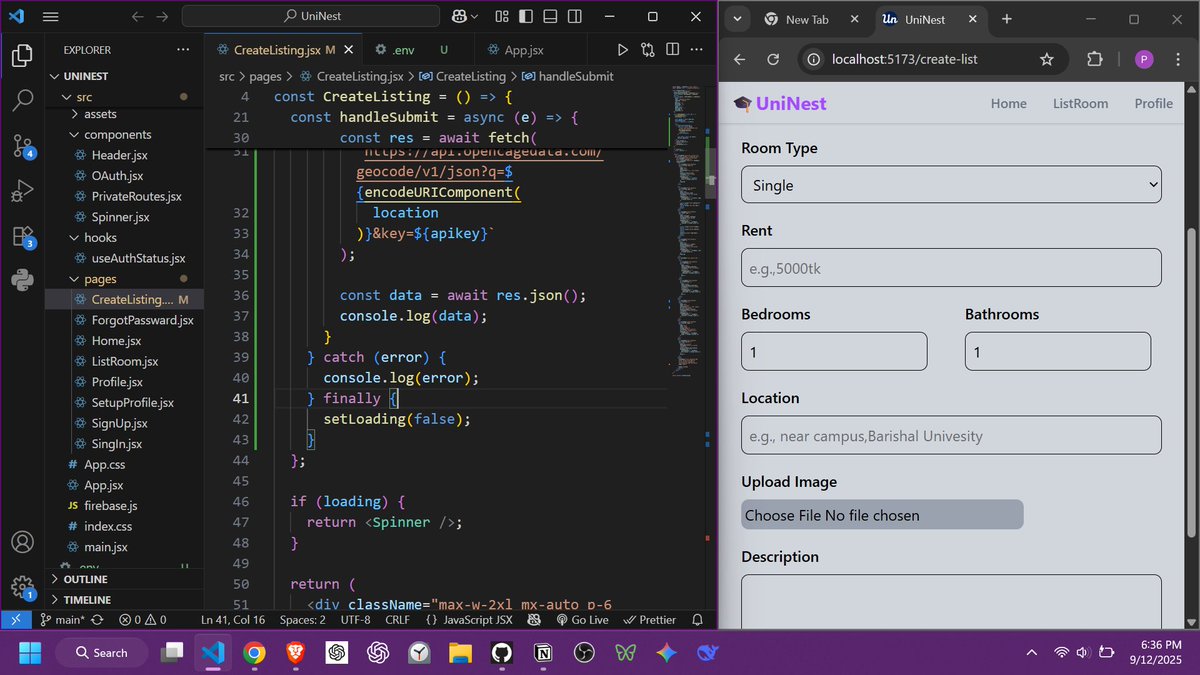Click the main* branch indicator
Screen dimensions: 1200x675
click(x=62, y=620)
